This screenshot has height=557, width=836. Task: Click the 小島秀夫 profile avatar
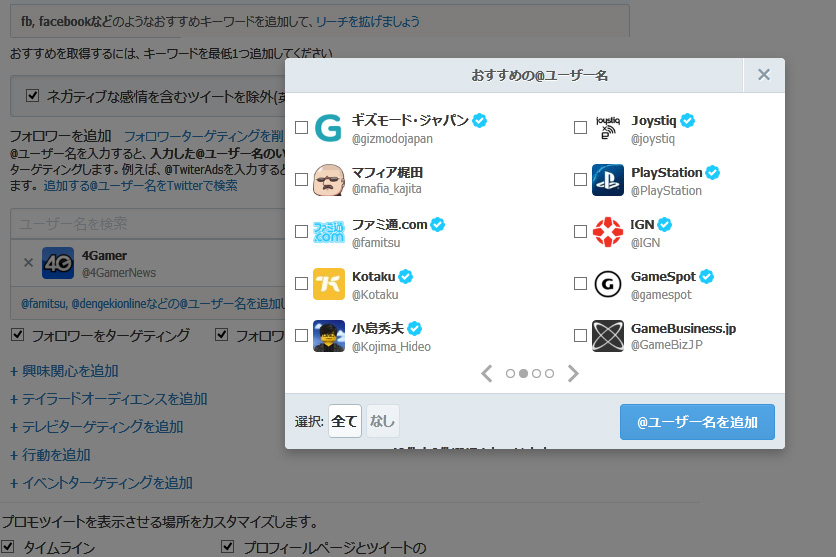pos(328,336)
